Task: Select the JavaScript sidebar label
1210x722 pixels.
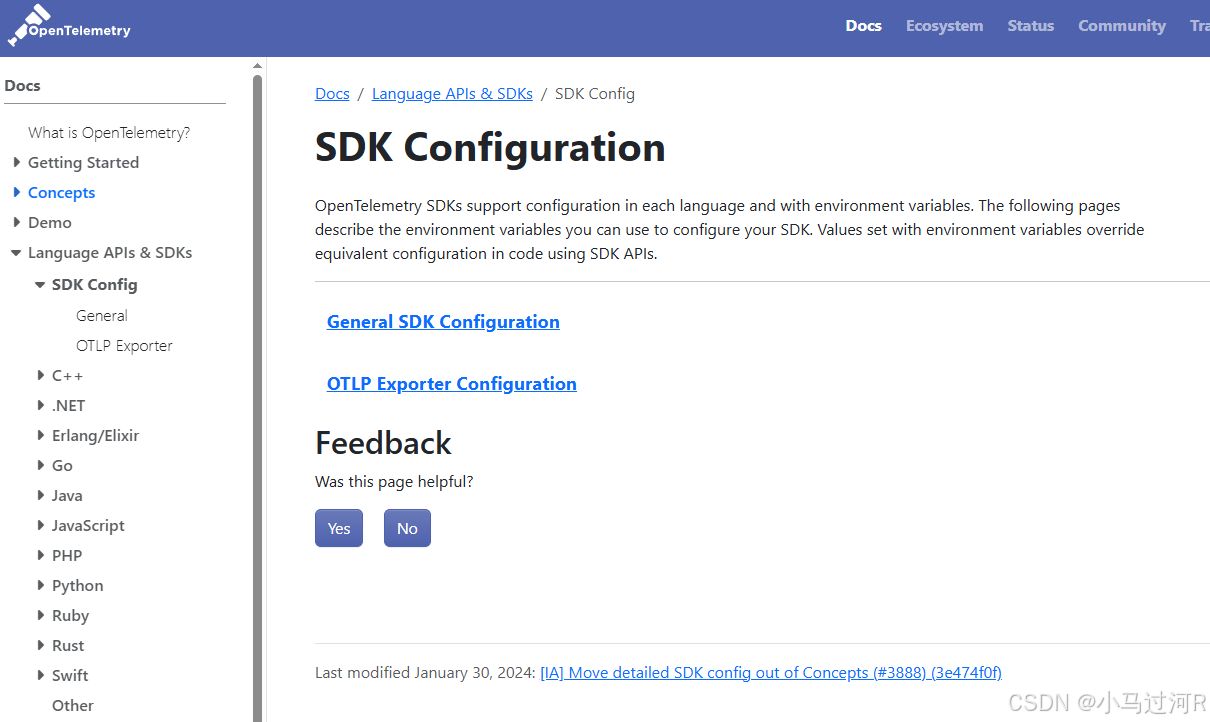Action: coord(88,526)
